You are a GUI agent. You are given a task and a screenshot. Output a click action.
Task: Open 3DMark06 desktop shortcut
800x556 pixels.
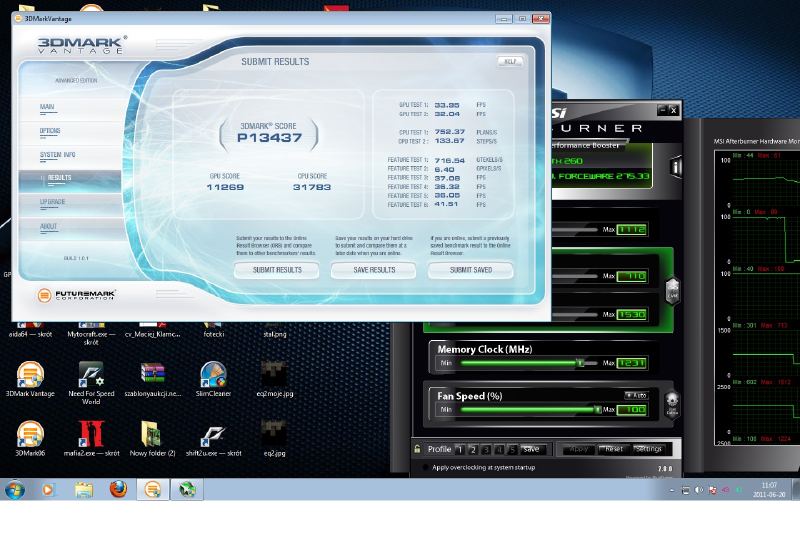(30, 438)
